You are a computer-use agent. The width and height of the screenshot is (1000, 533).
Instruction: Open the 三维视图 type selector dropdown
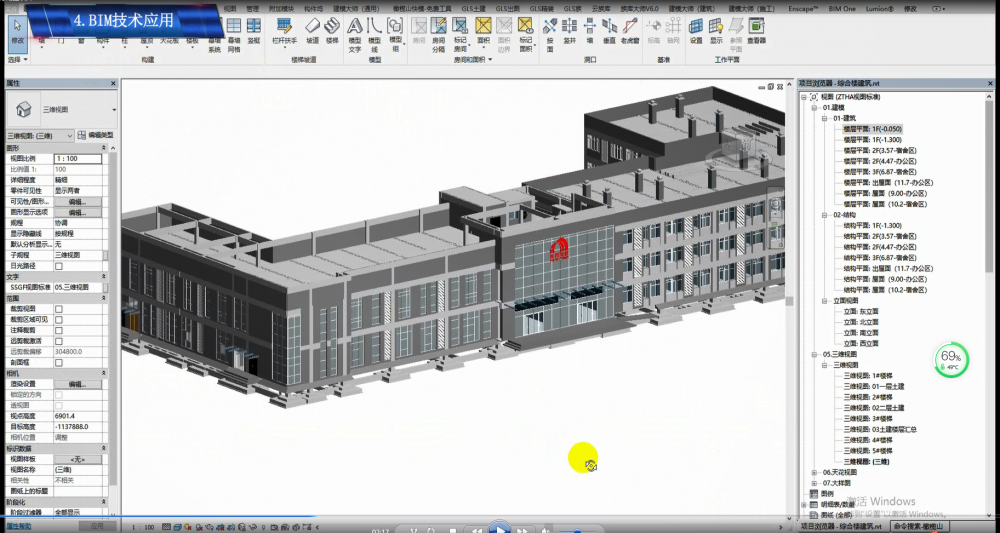coord(69,135)
